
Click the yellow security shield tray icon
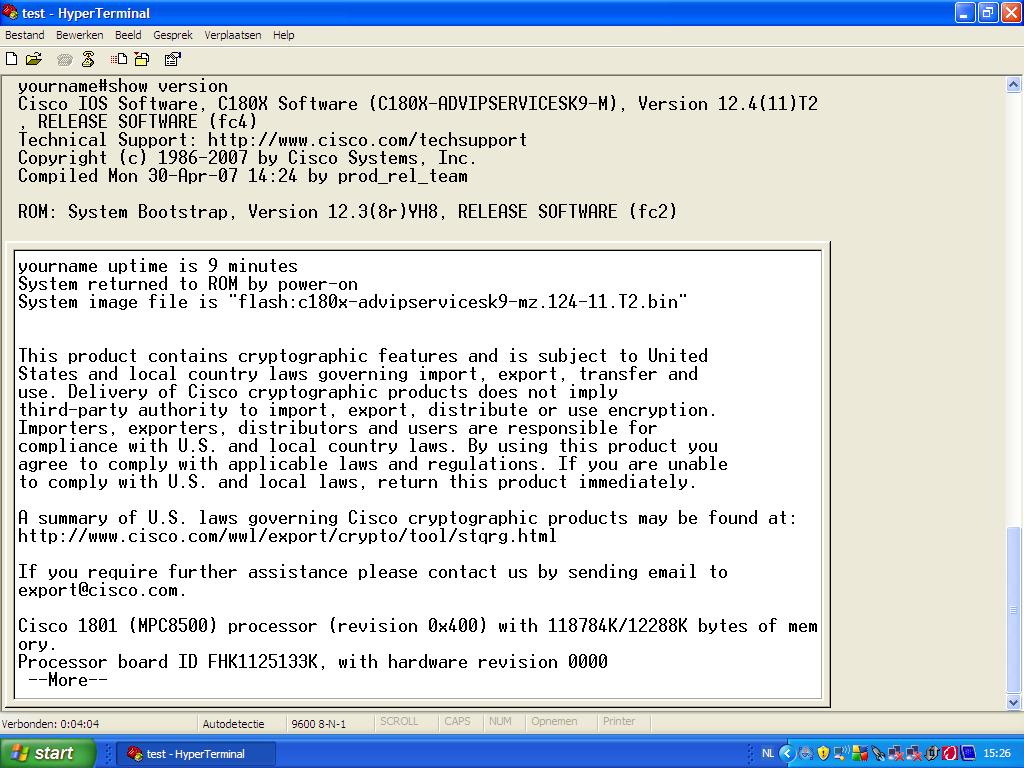pos(823,753)
